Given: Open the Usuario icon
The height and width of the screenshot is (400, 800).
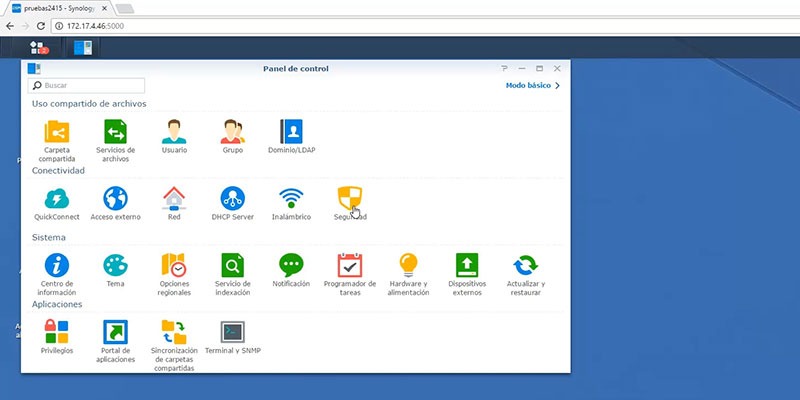Looking at the screenshot, I should pyautogui.click(x=174, y=136).
